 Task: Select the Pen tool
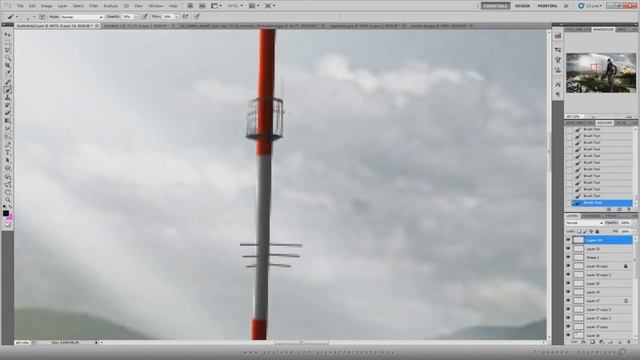click(7, 144)
